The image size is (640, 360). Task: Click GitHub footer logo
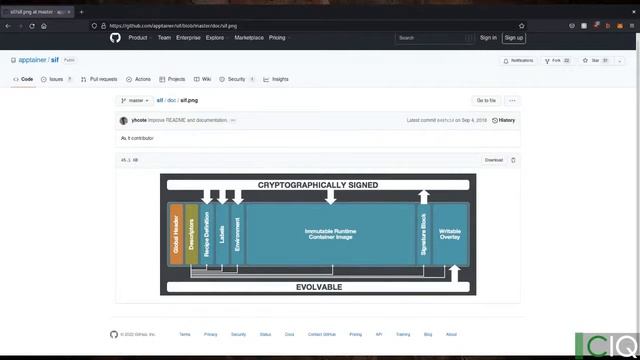coord(114,334)
